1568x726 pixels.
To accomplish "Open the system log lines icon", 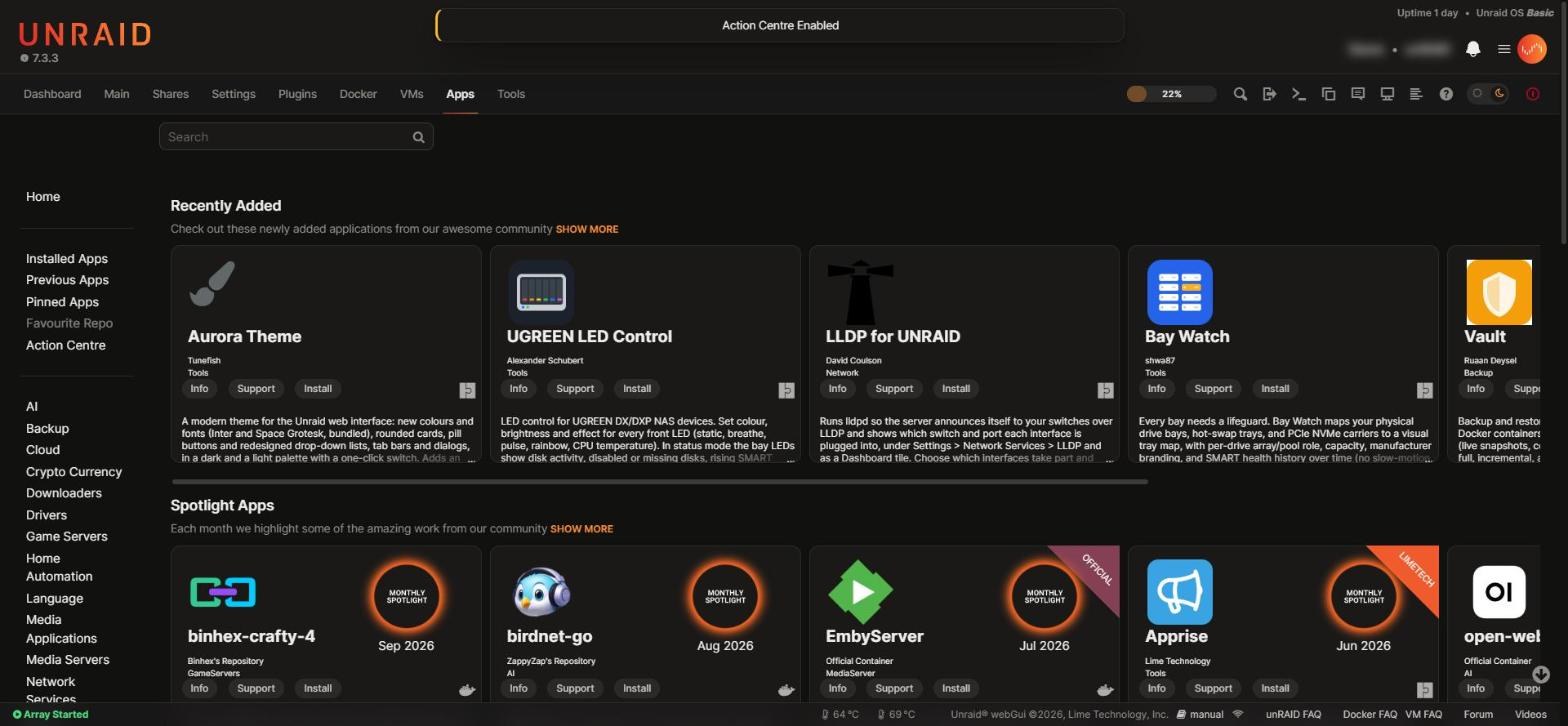I will (x=1416, y=94).
